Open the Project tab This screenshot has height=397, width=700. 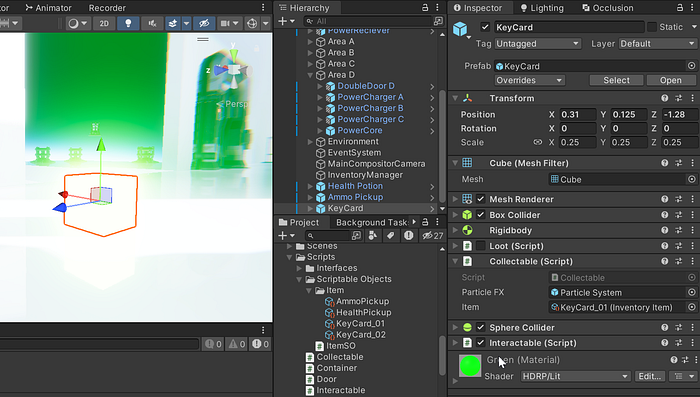click(299, 222)
